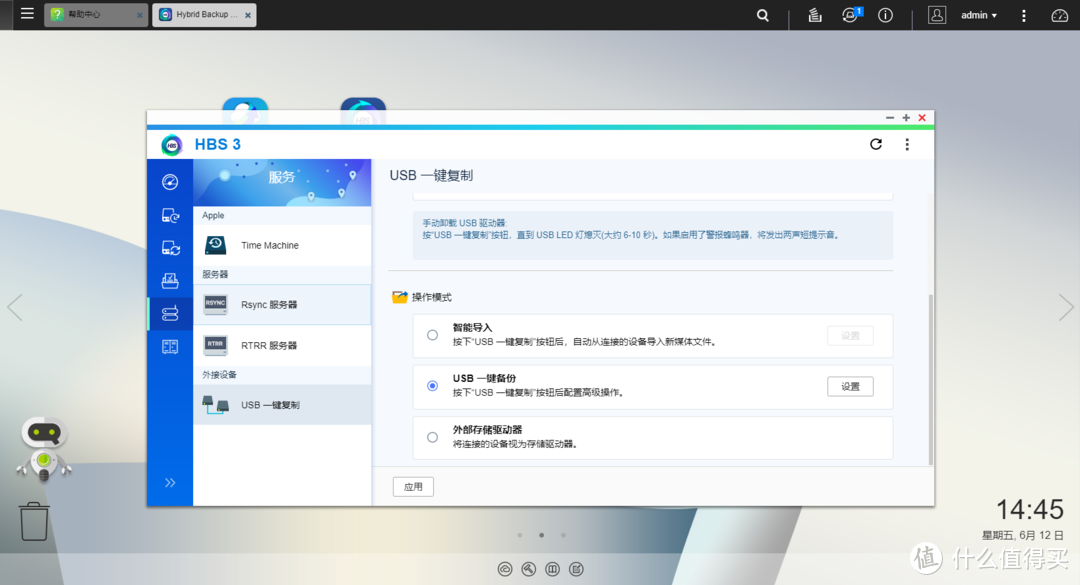Select the 外部存储驱动器 radio option
The height and width of the screenshot is (585, 1080).
(433, 437)
